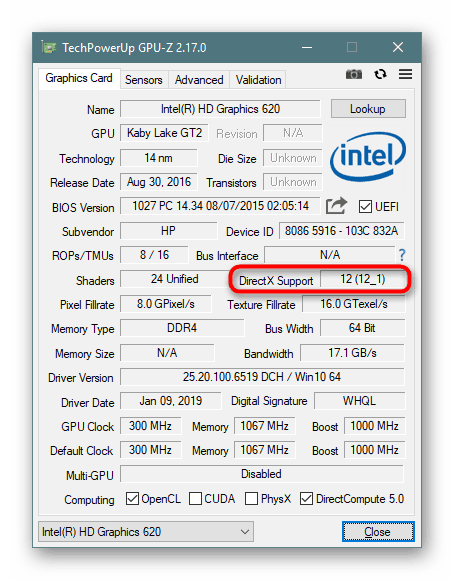The image size is (454, 580).
Task: Click the Shaders field 24 Unified
Action: tap(176, 279)
